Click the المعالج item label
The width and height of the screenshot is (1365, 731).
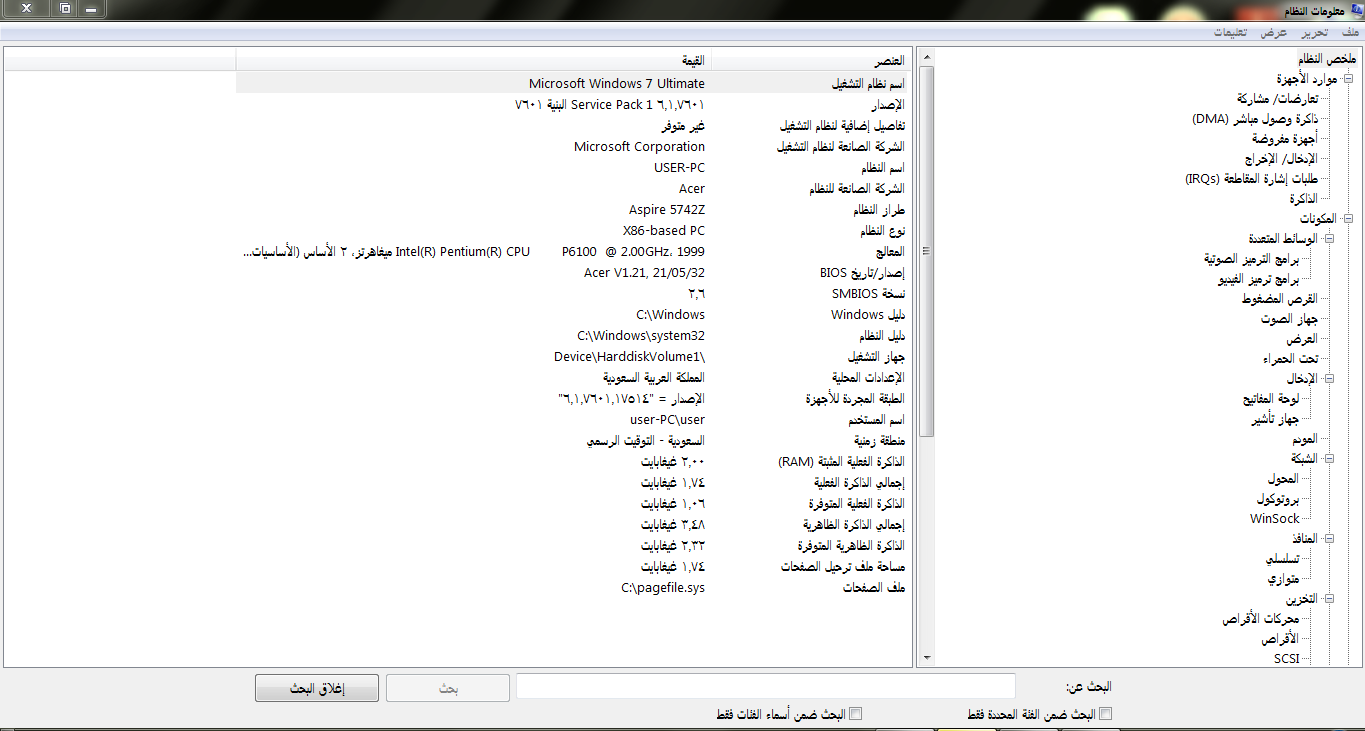[889, 252]
